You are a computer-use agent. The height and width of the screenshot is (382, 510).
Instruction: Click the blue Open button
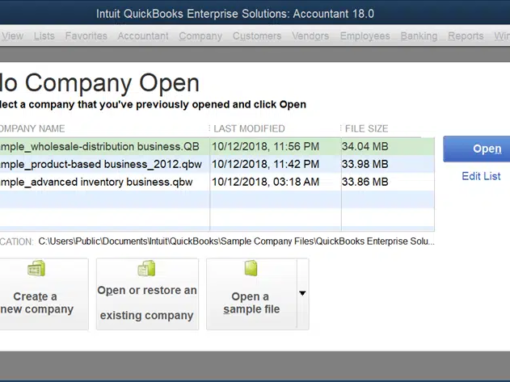[477, 149]
